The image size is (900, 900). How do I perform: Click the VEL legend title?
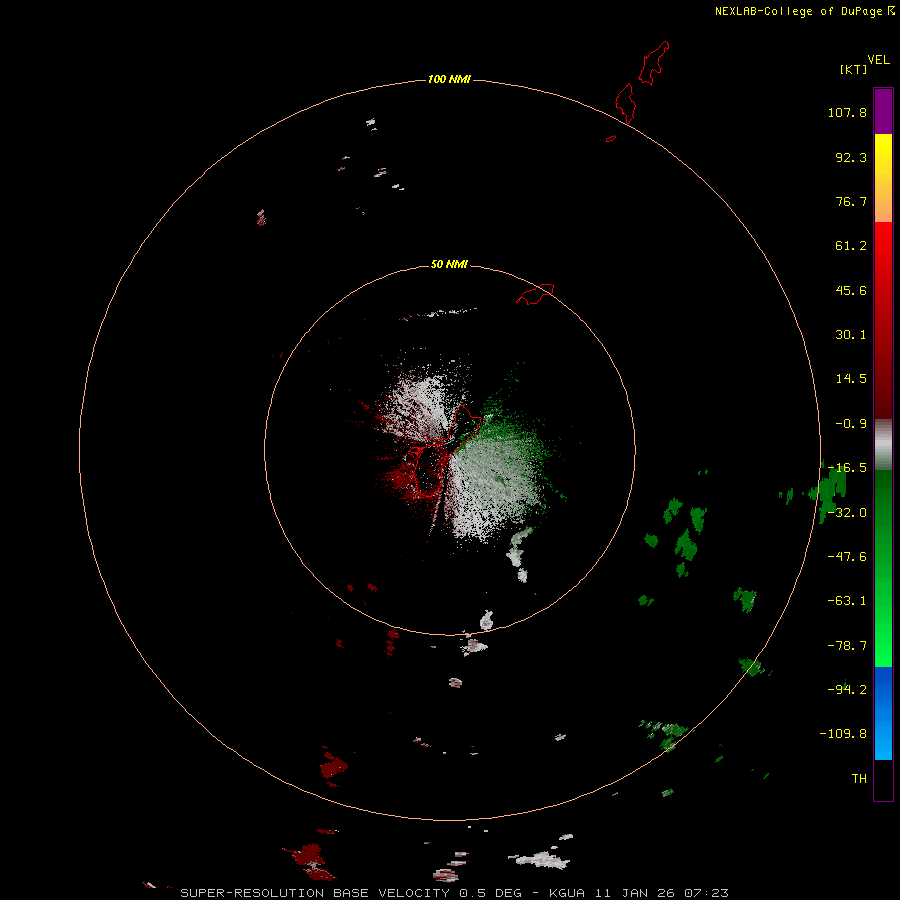pyautogui.click(x=878, y=60)
